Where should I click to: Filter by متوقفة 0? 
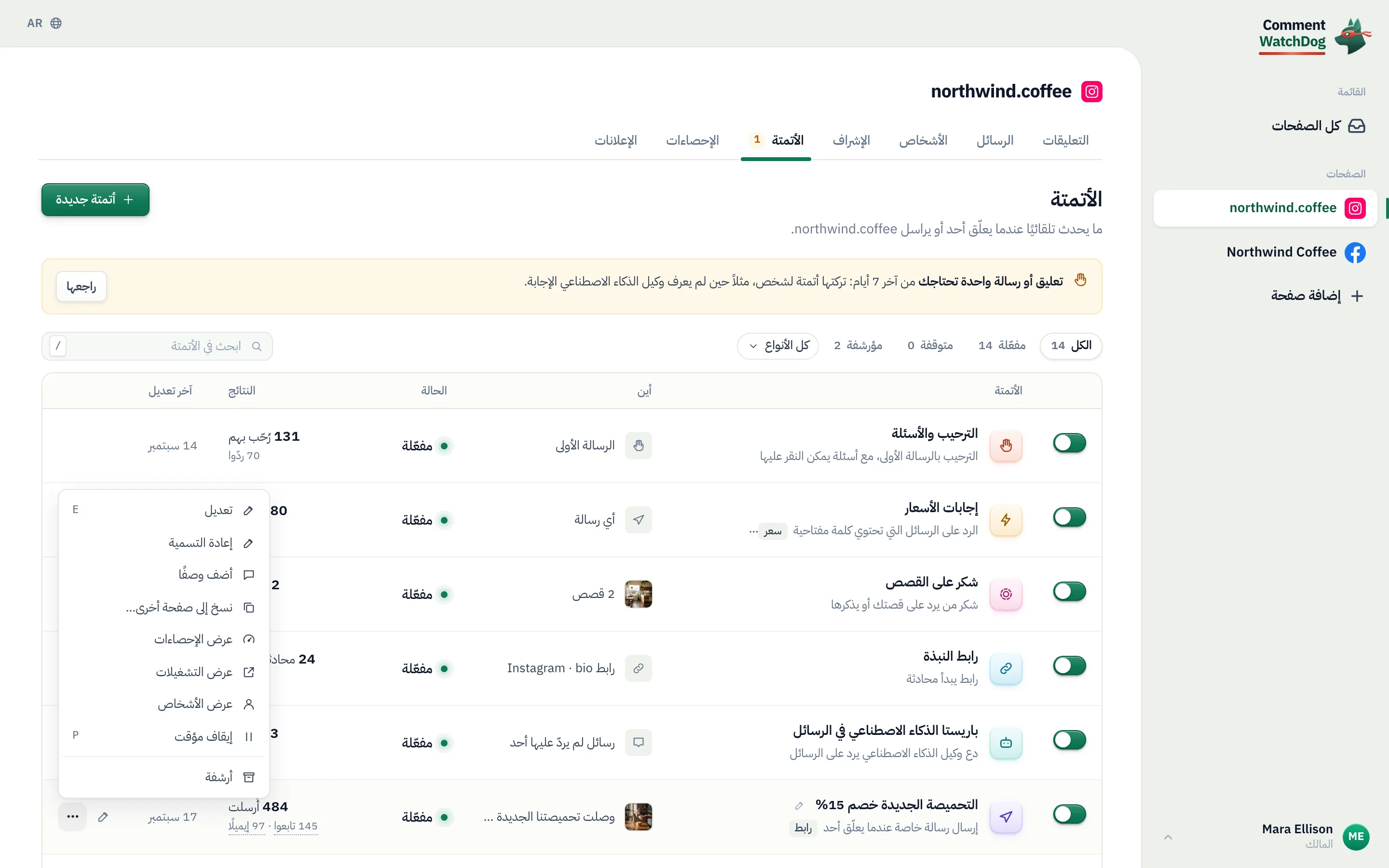(930, 346)
